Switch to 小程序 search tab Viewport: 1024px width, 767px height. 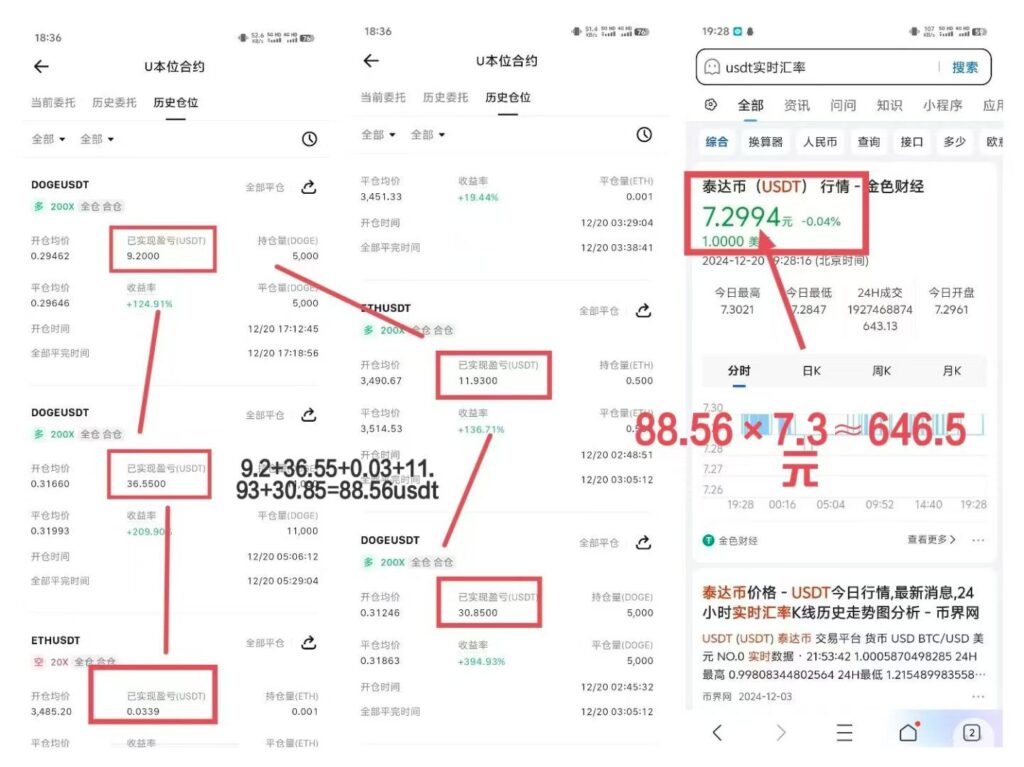click(x=942, y=105)
